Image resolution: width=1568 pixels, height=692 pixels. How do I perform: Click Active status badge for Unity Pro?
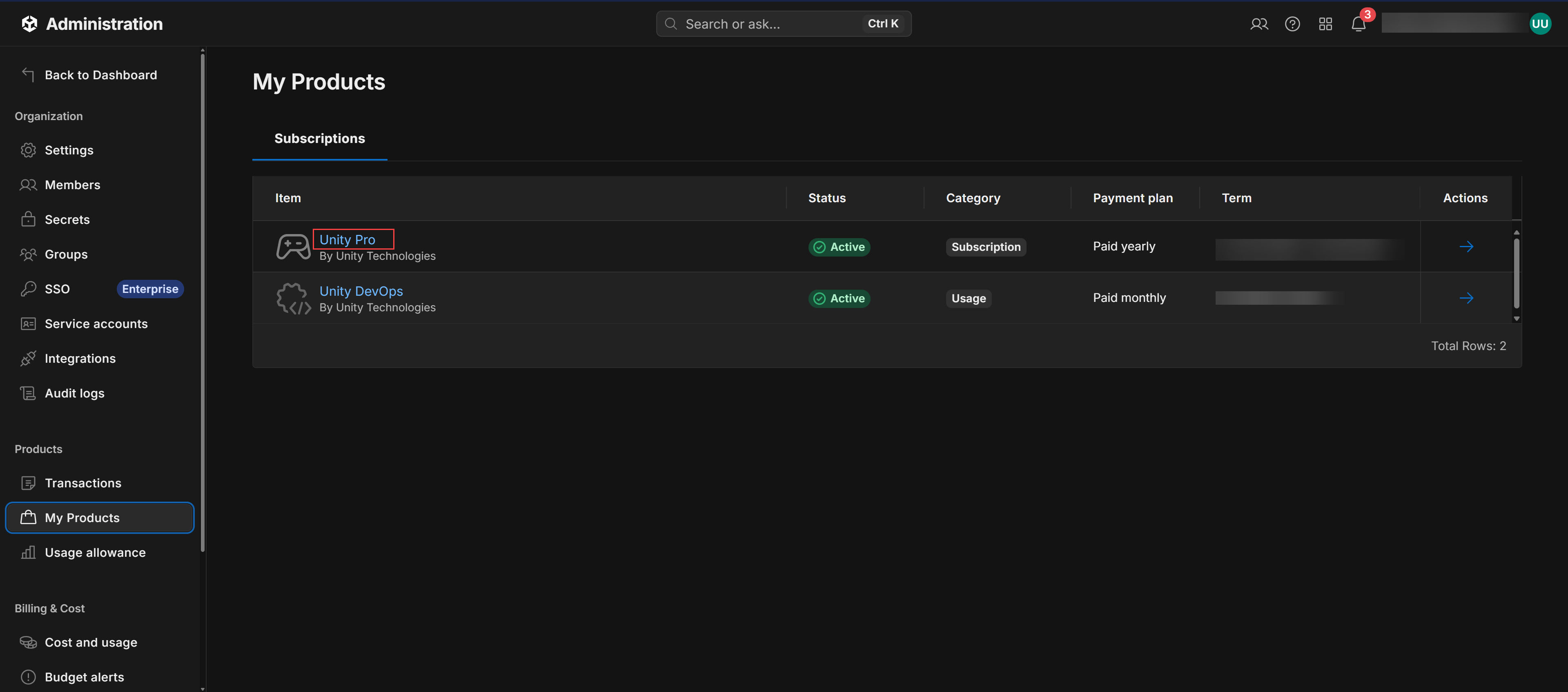pos(839,247)
